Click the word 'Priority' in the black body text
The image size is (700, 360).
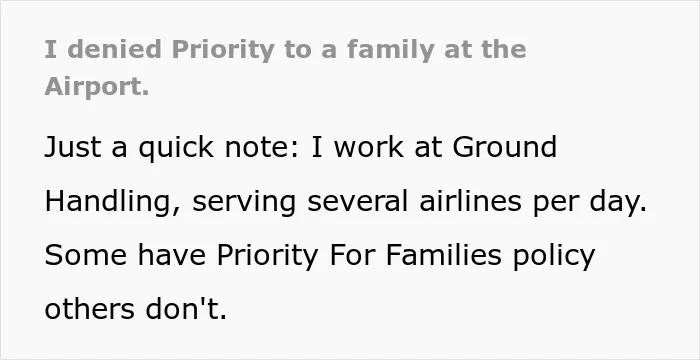267,256
